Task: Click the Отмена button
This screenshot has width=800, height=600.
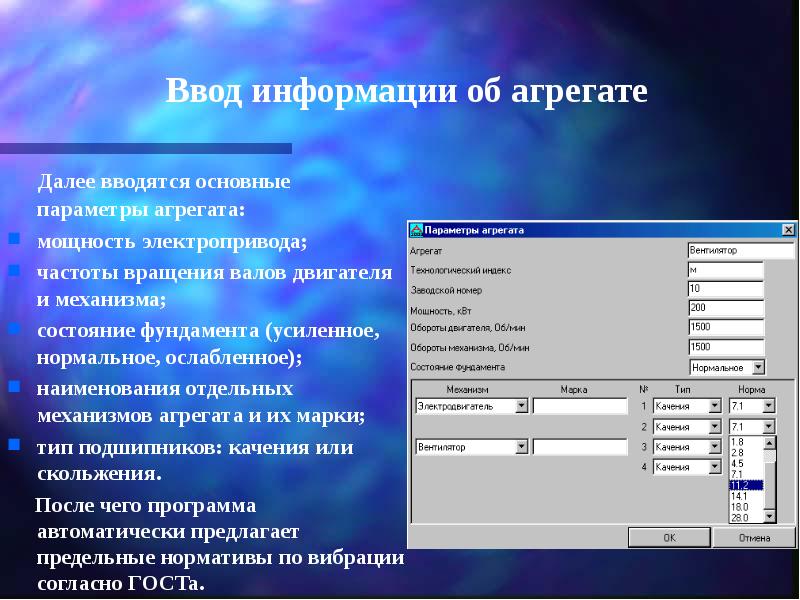Action: coord(755,537)
